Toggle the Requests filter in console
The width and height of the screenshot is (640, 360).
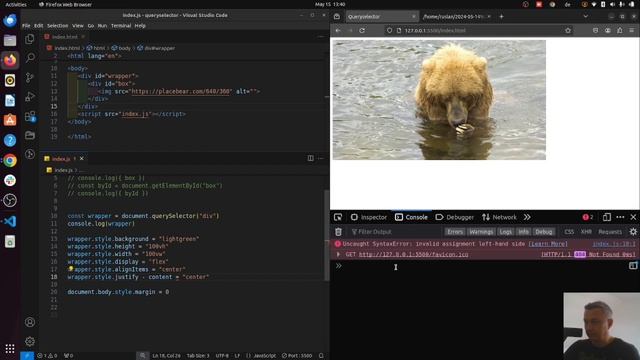pyautogui.click(x=610, y=232)
